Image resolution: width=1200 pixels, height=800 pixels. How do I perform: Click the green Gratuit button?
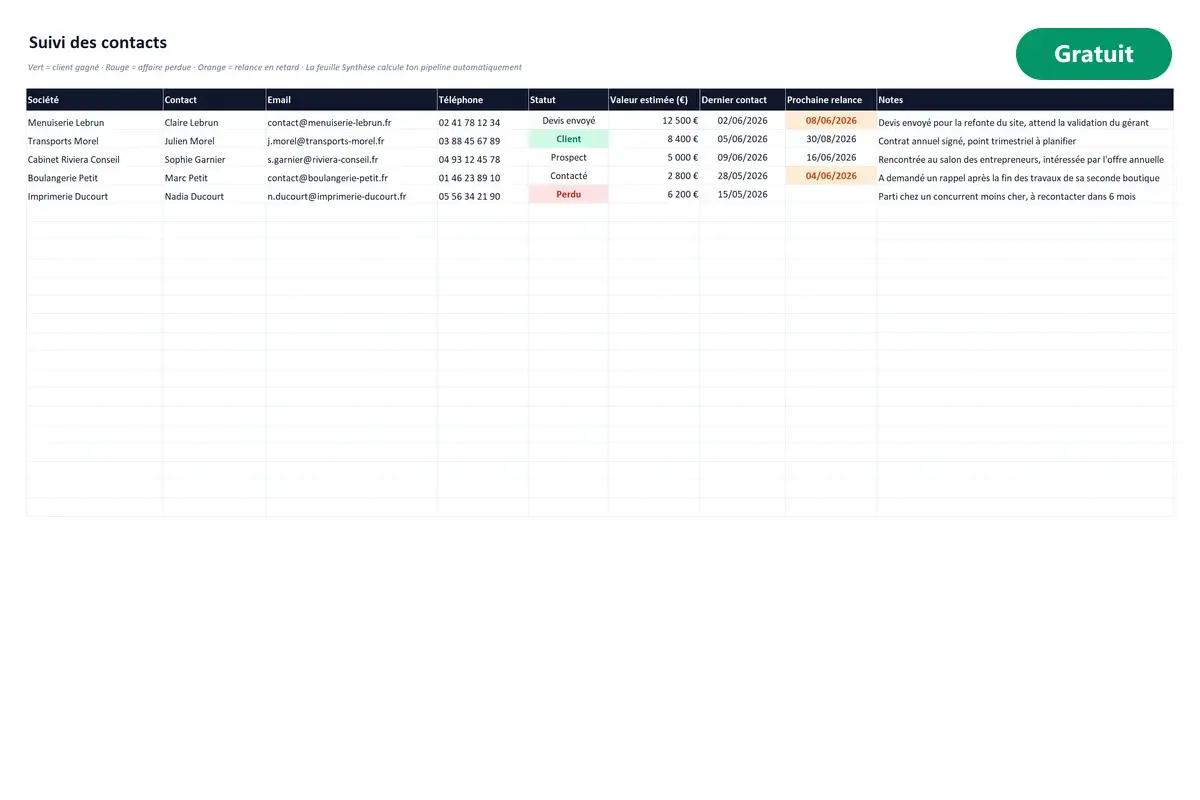[1093, 54]
